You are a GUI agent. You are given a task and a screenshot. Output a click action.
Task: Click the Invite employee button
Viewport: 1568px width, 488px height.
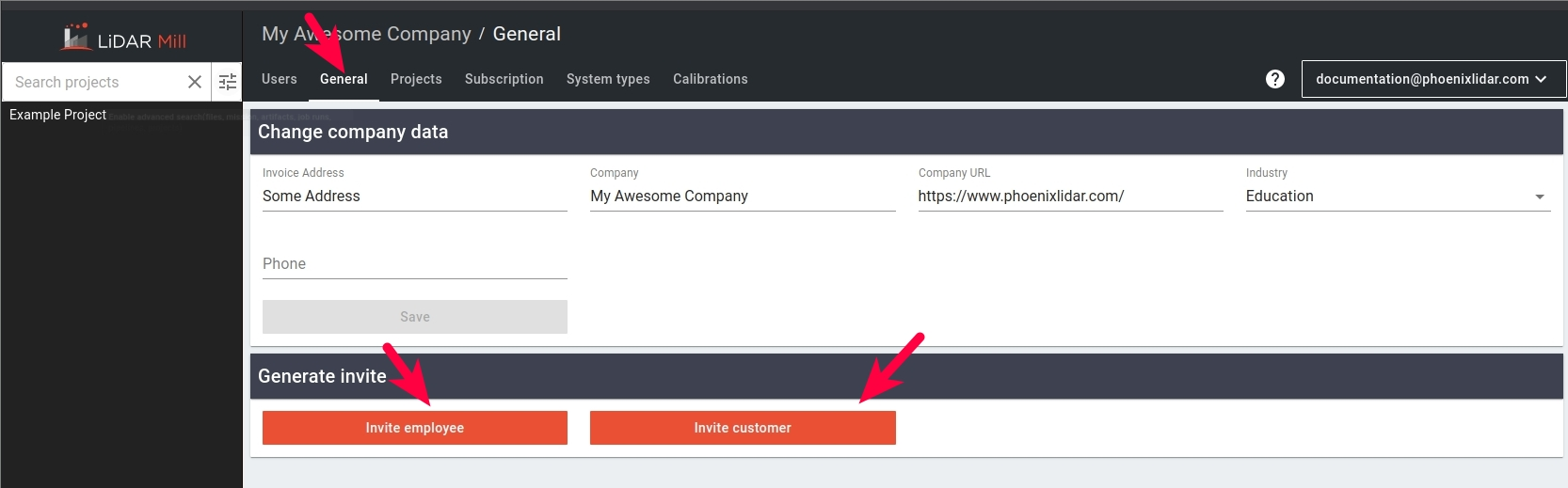pos(414,428)
